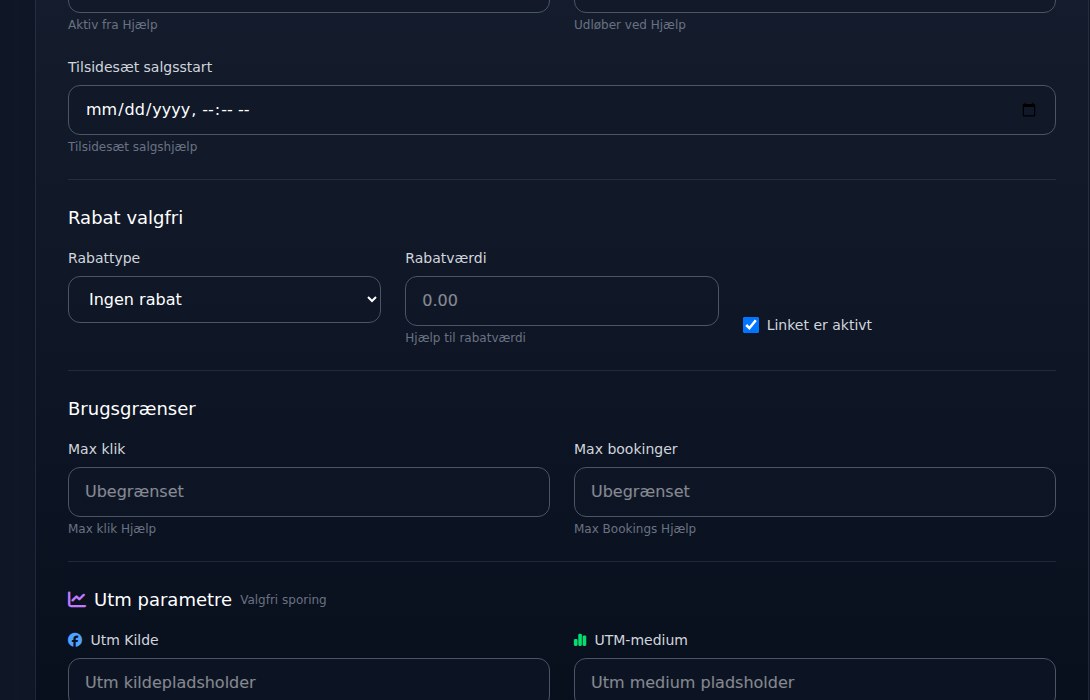This screenshot has height=700, width=1090.
Task: Uncheck the Linket er aktivt checkbox
Action: pos(751,325)
